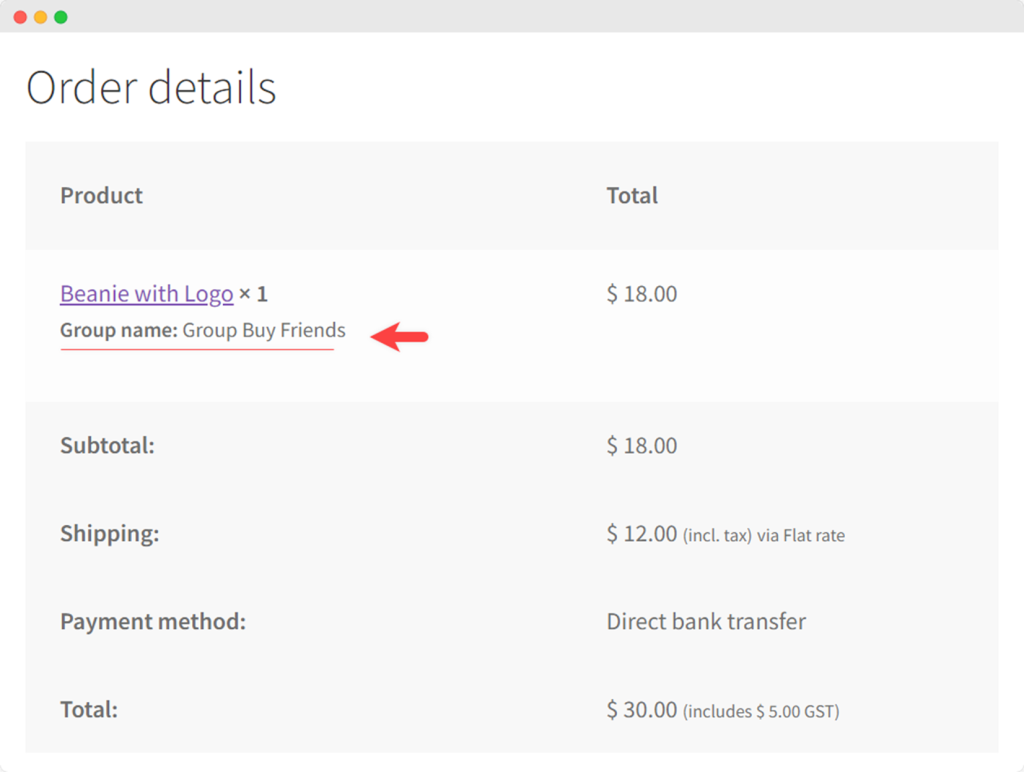Image resolution: width=1024 pixels, height=772 pixels.
Task: Click the Total column header
Action: (632, 196)
